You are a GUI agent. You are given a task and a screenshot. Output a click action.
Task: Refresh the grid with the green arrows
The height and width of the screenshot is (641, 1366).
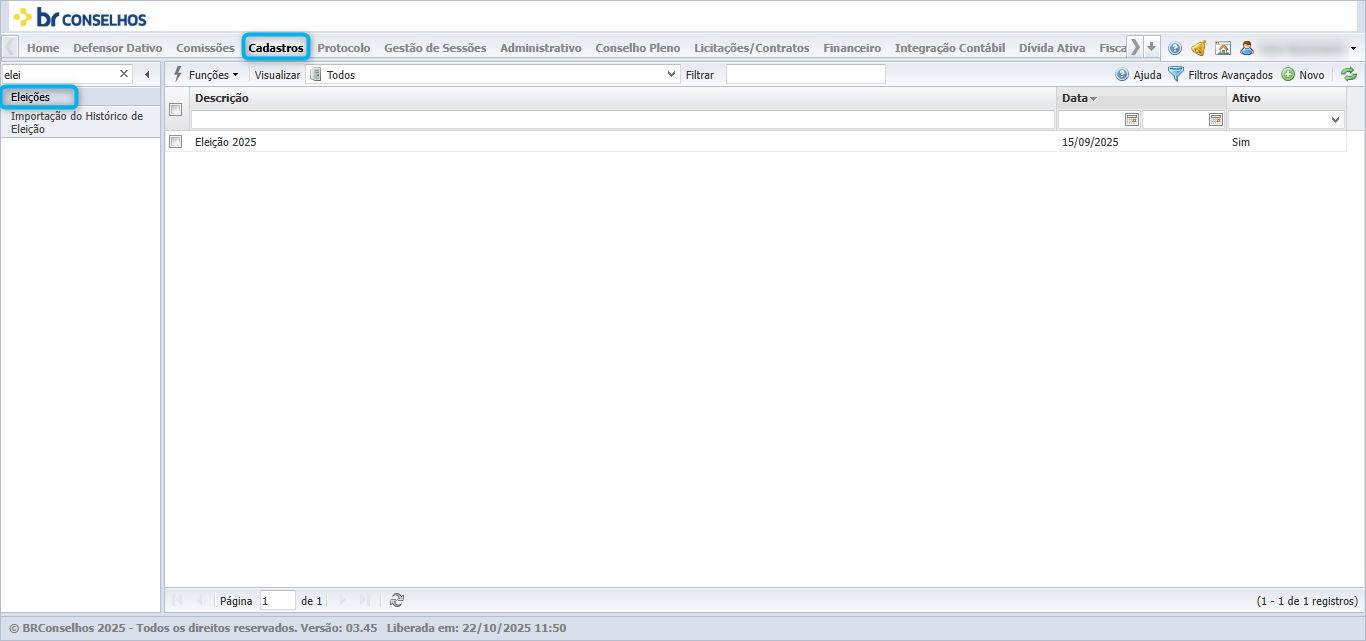tap(1349, 75)
